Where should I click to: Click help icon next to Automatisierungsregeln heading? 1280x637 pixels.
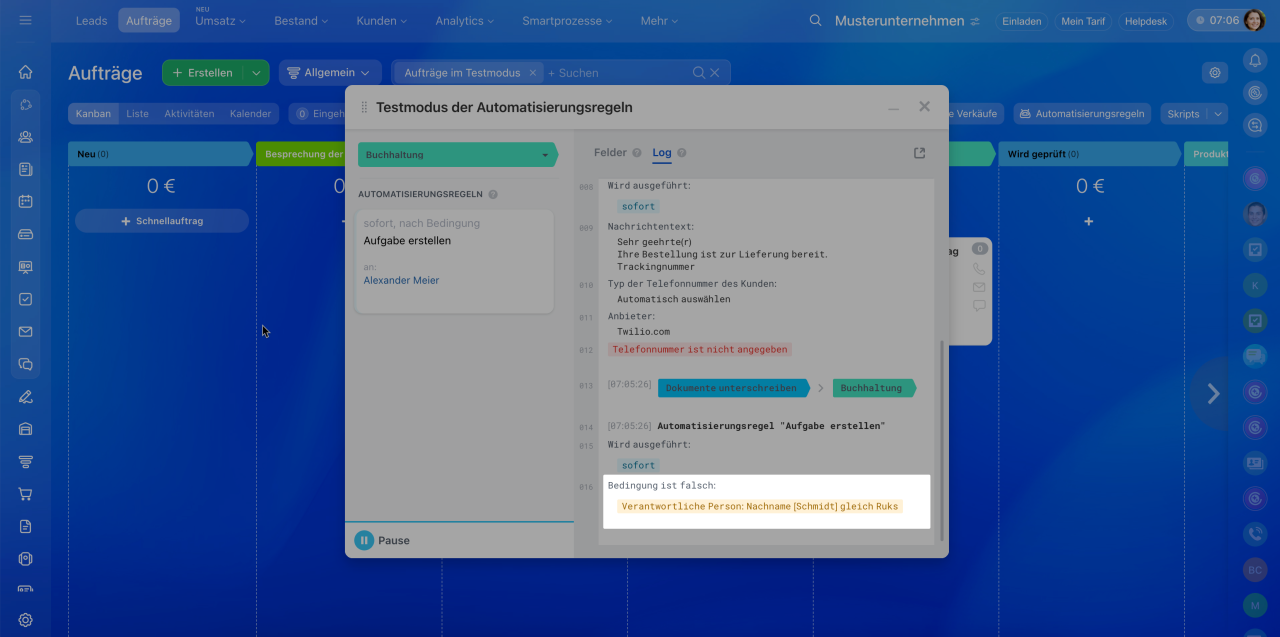click(493, 195)
